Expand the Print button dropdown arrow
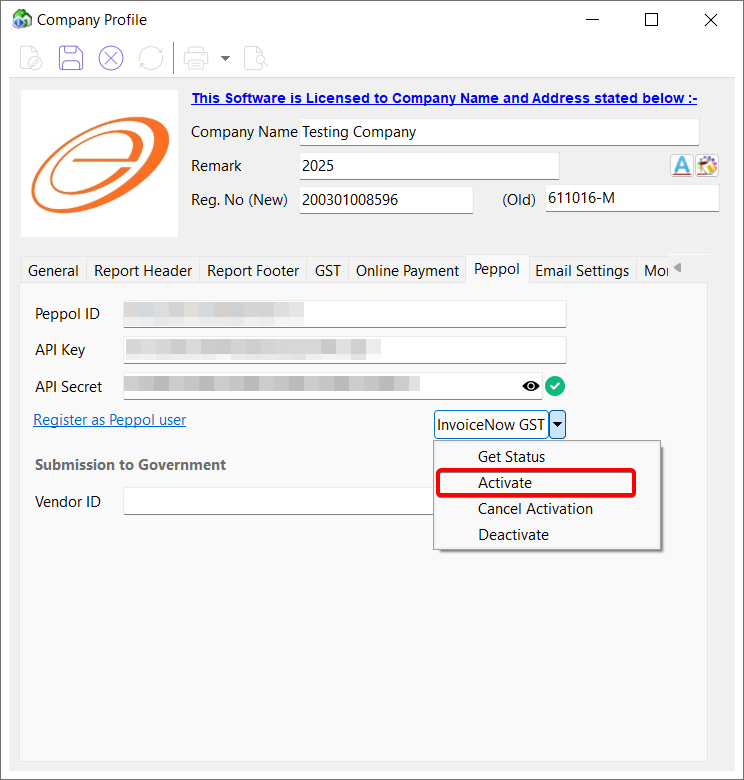This screenshot has height=780, width=744. point(225,58)
